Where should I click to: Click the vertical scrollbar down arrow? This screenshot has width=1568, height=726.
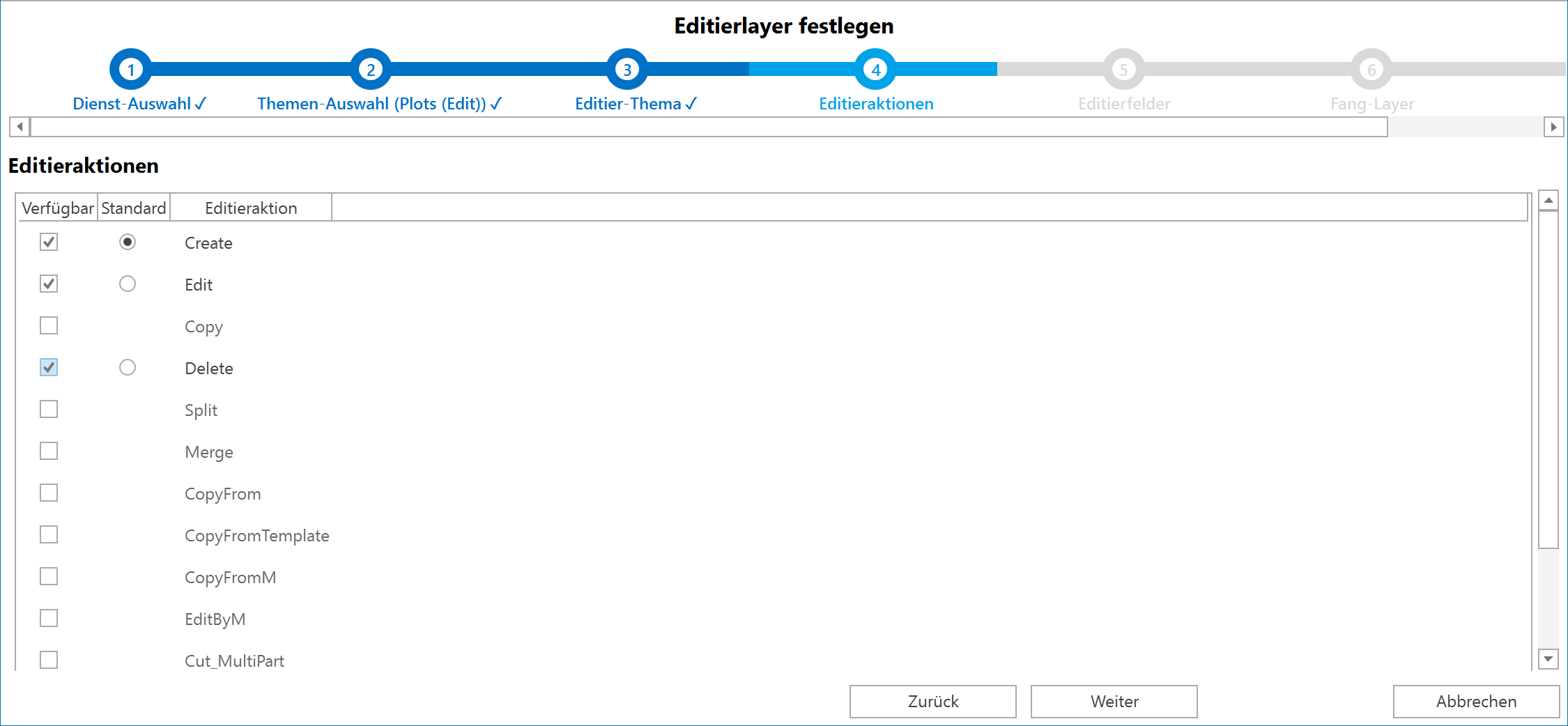pyautogui.click(x=1548, y=659)
